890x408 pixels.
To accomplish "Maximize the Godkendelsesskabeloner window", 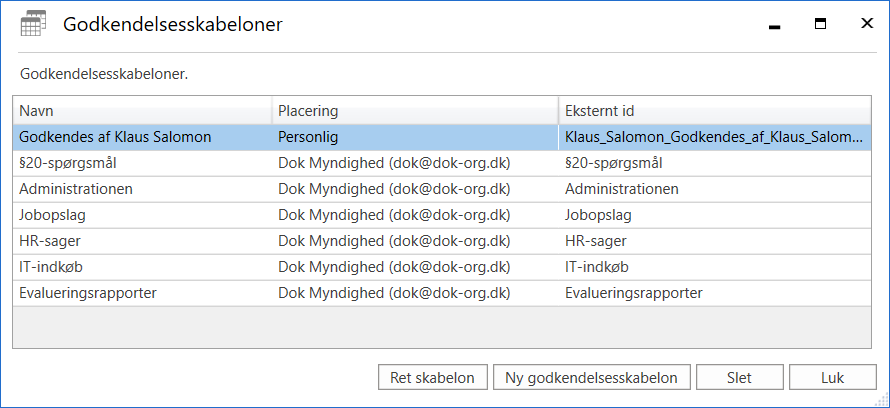I will pyautogui.click(x=819, y=24).
